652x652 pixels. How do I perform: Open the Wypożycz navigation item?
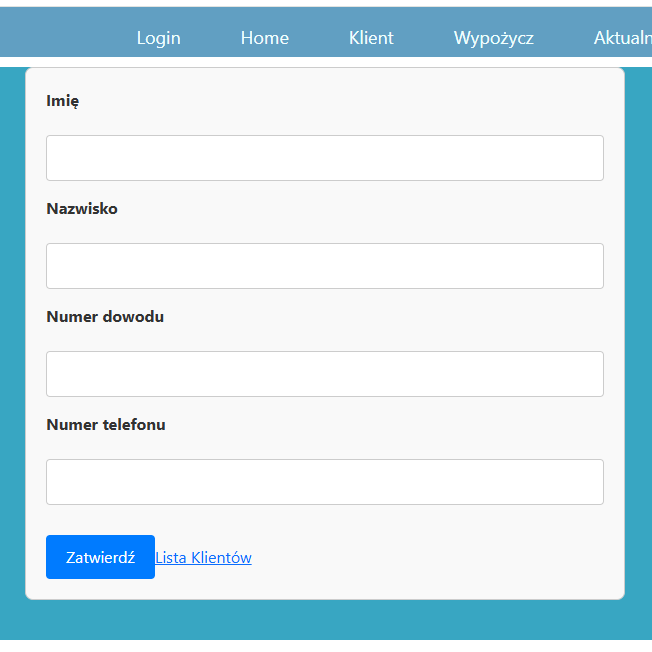493,38
